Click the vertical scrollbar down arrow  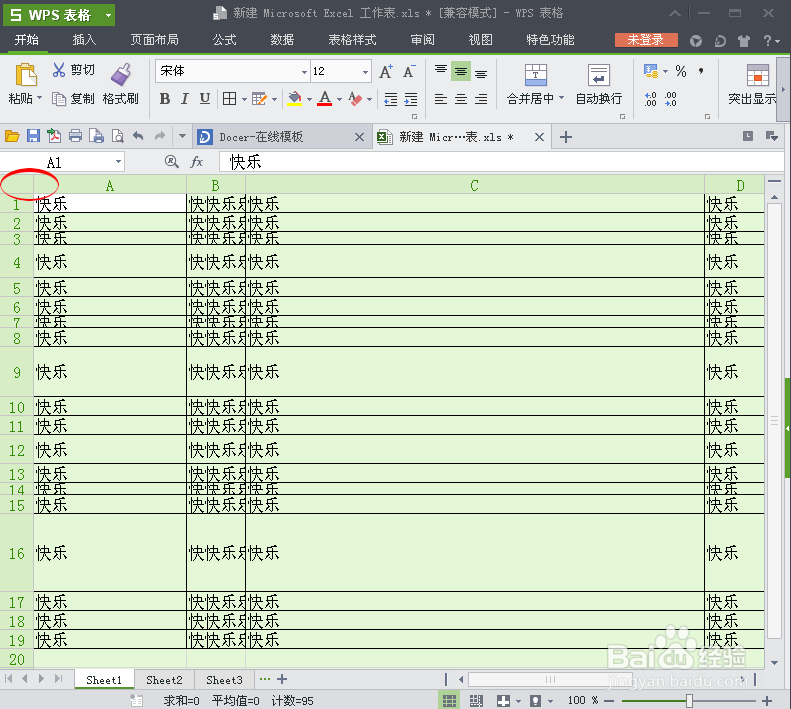(x=774, y=663)
